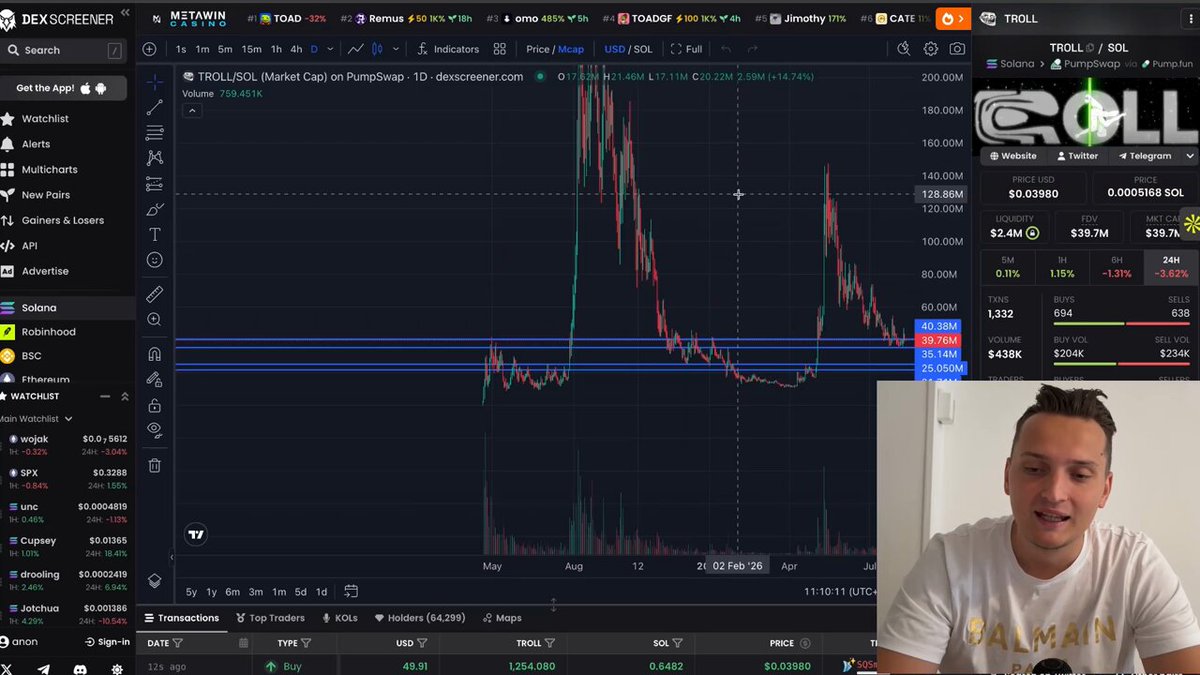Select the Text annotation tool

click(154, 234)
